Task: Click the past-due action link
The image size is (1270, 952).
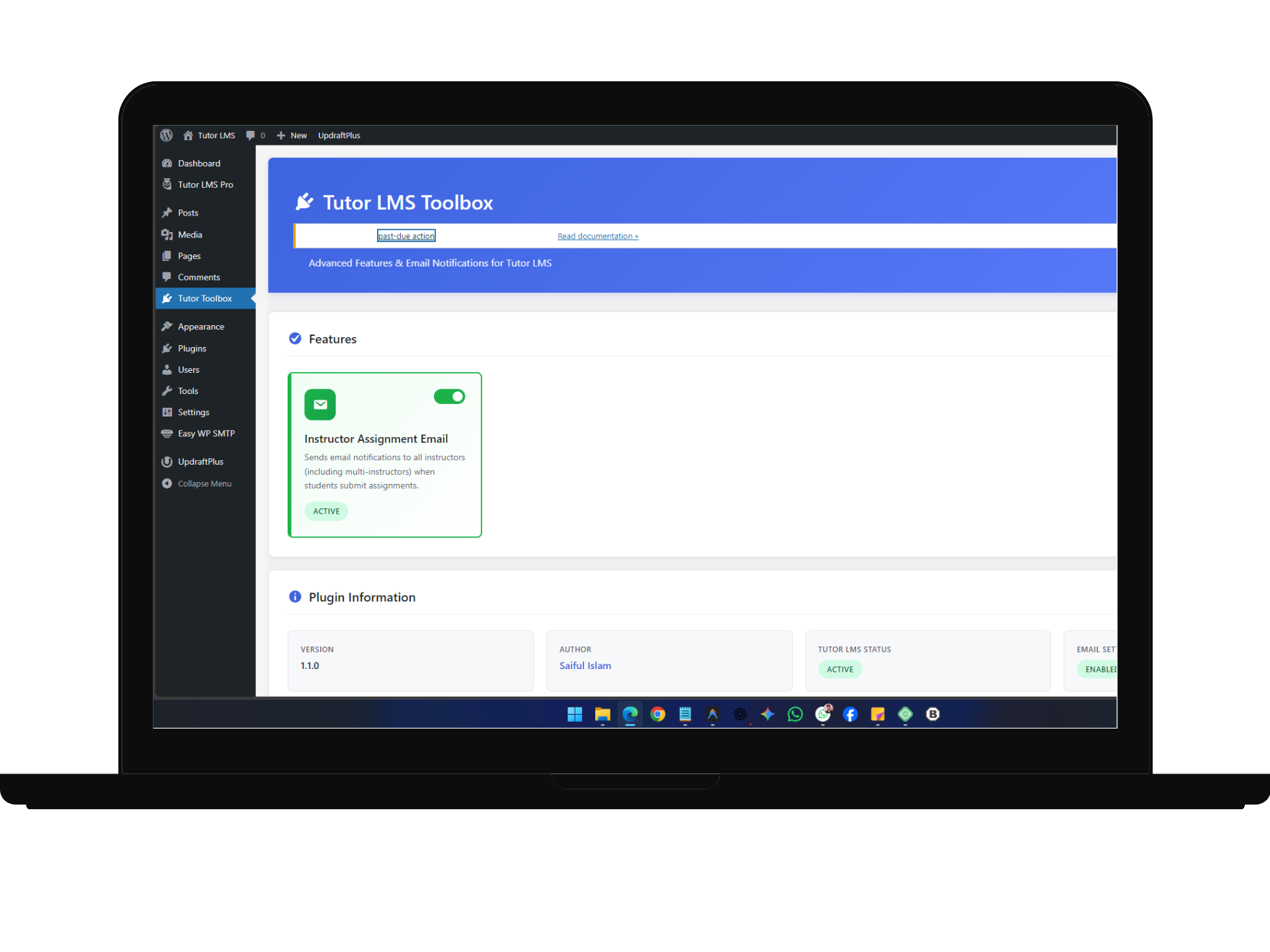Action: coord(406,236)
